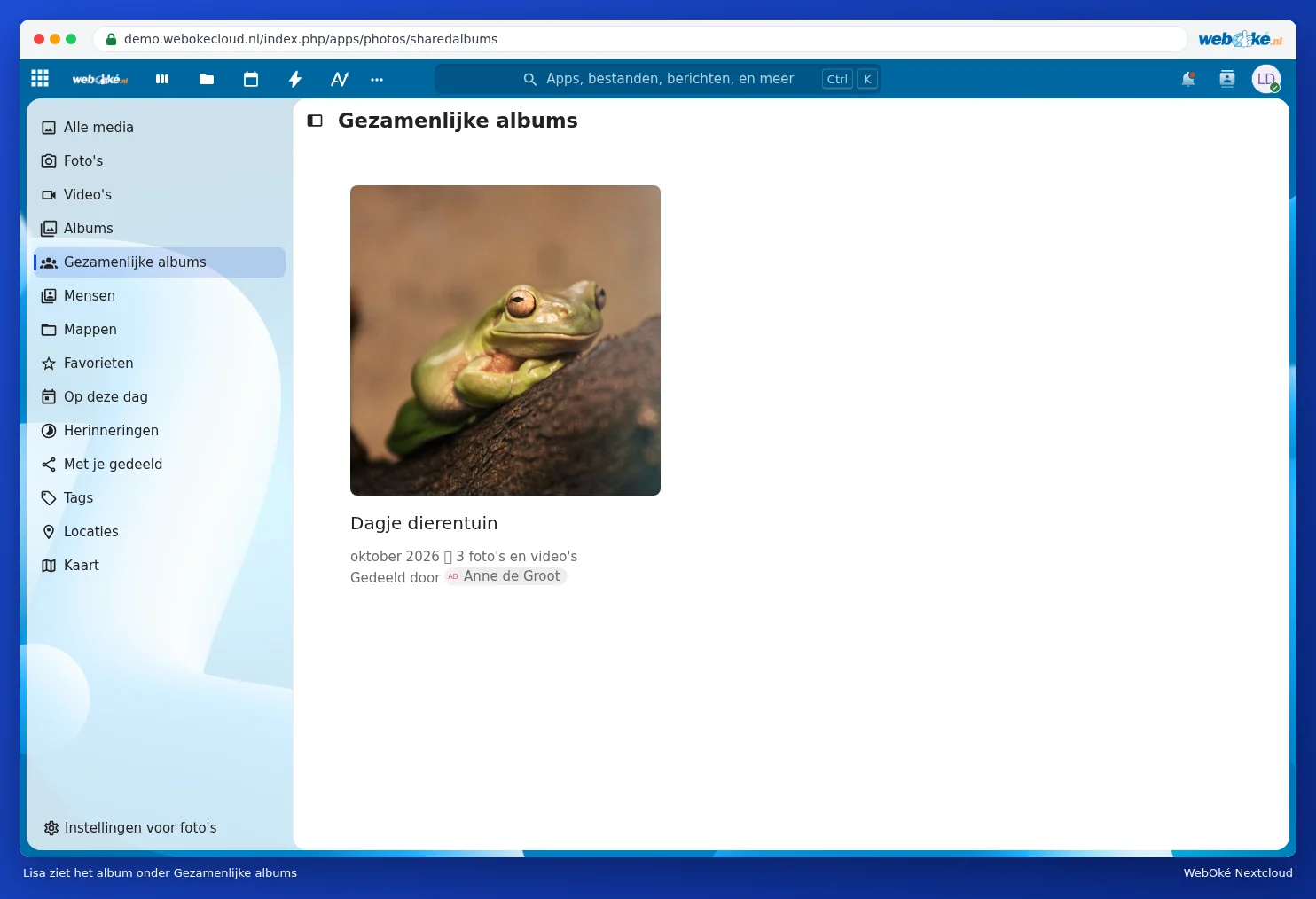Open Op deze dag

point(160,397)
